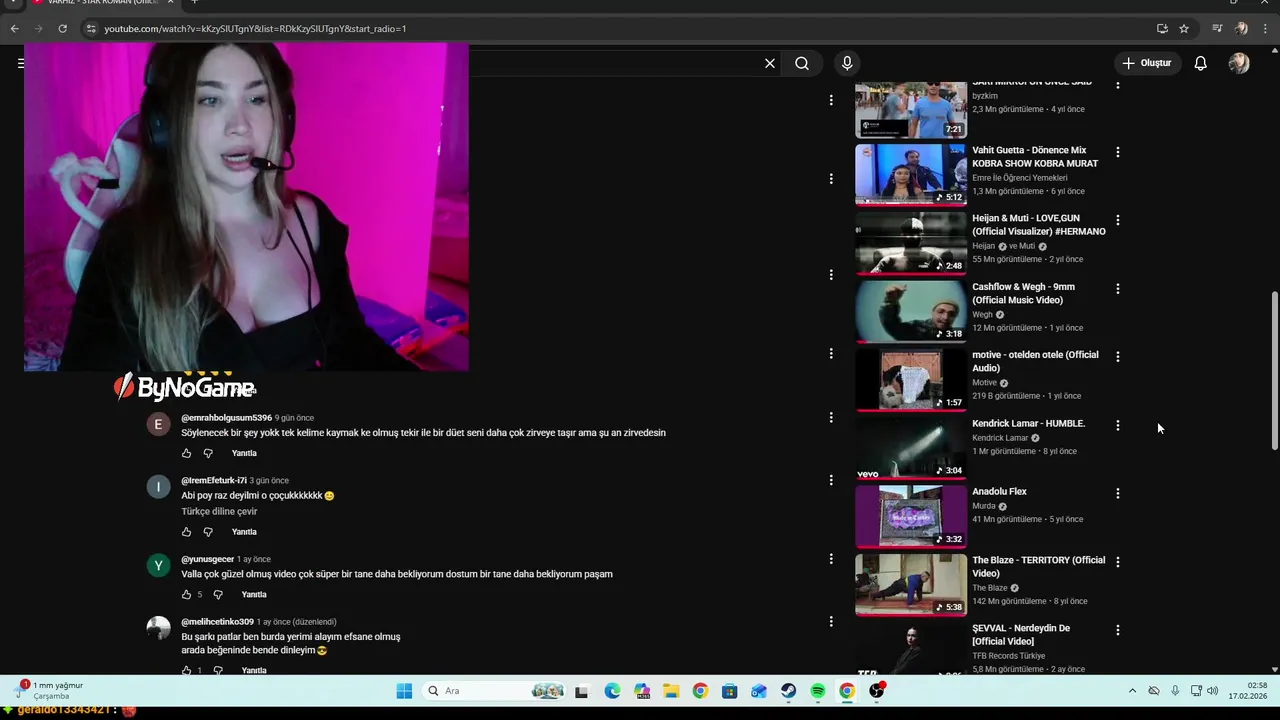Like the comment by @IremEfeturk-i7i

click(x=186, y=532)
